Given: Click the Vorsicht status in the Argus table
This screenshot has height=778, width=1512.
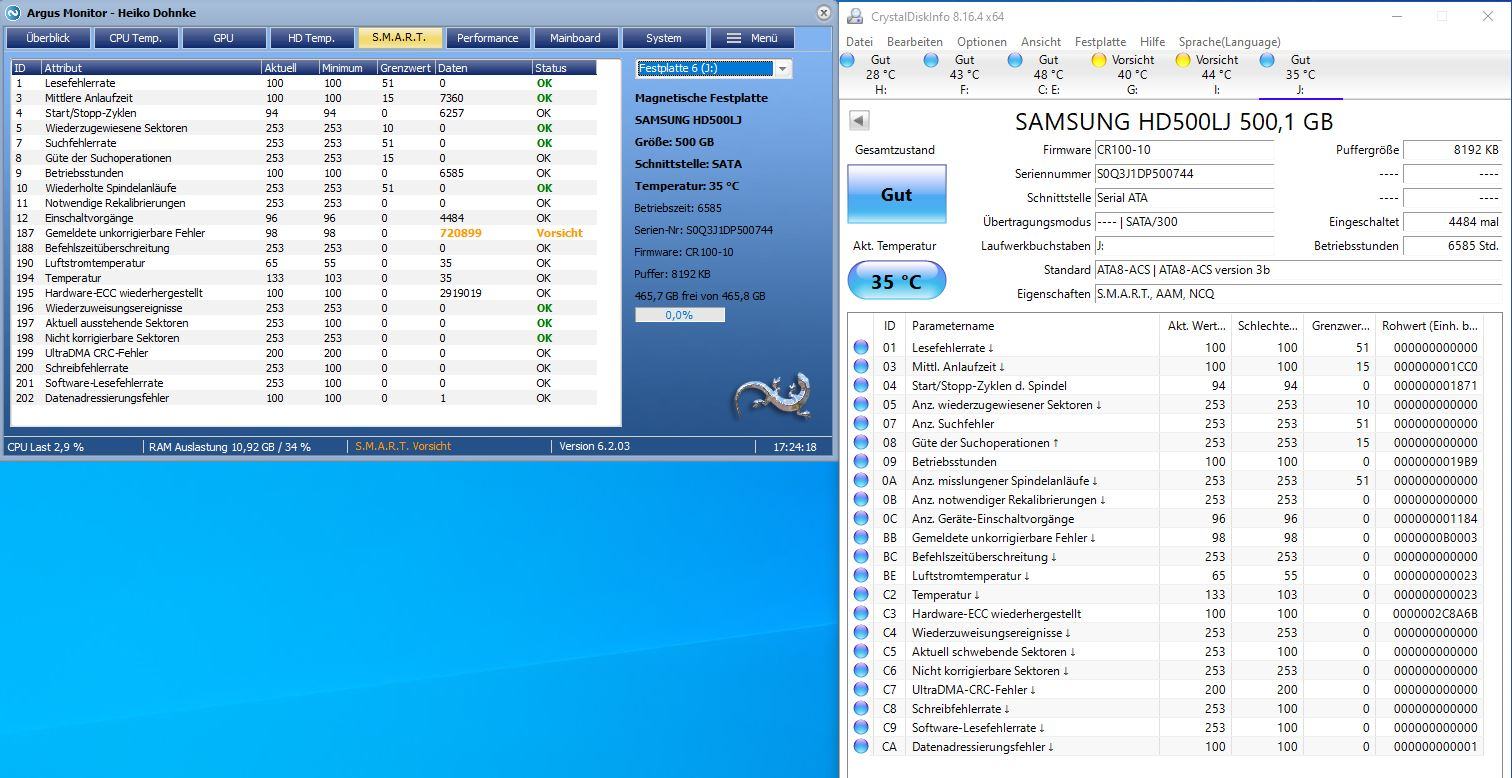Looking at the screenshot, I should tap(559, 233).
